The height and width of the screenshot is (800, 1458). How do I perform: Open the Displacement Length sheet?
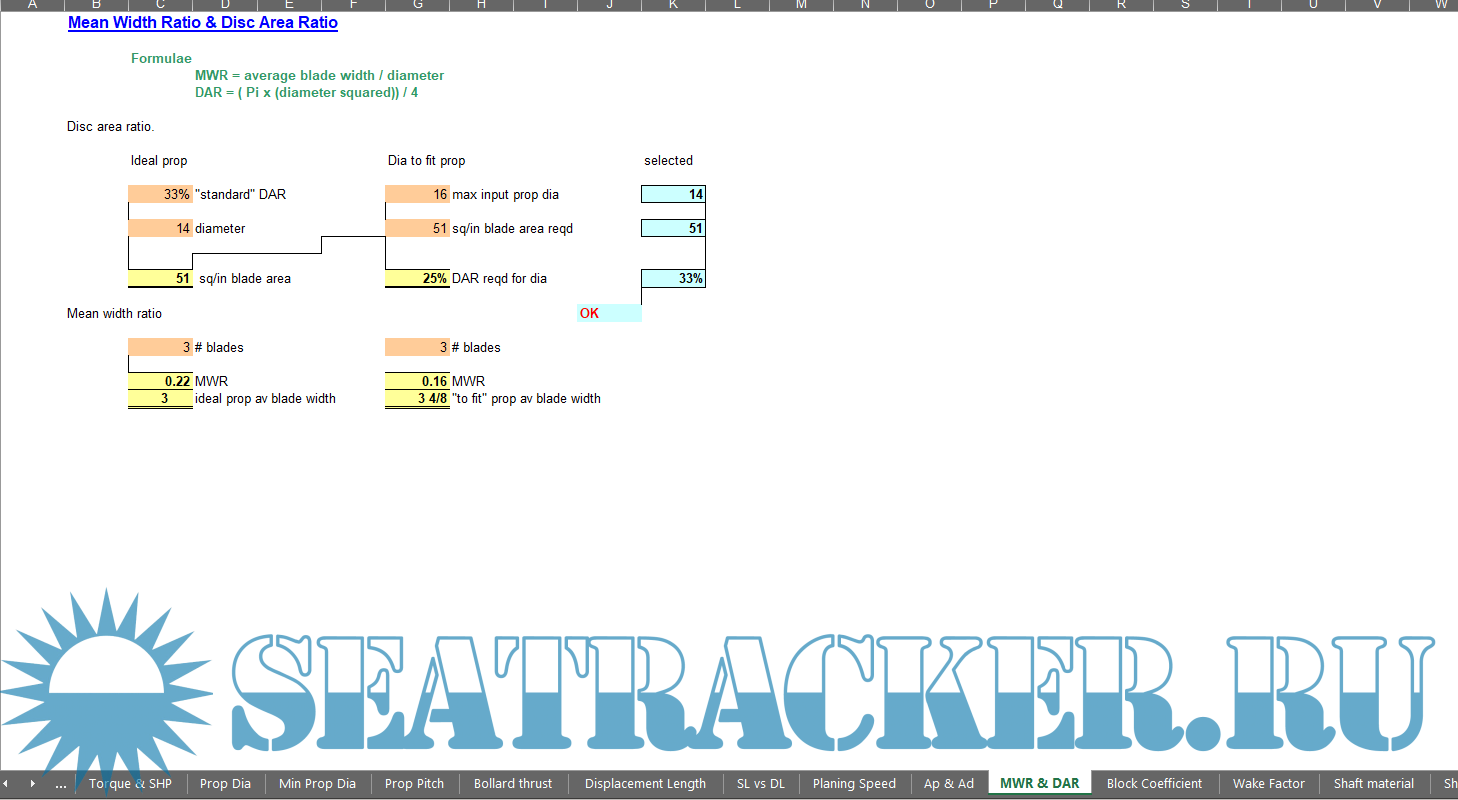pos(645,783)
